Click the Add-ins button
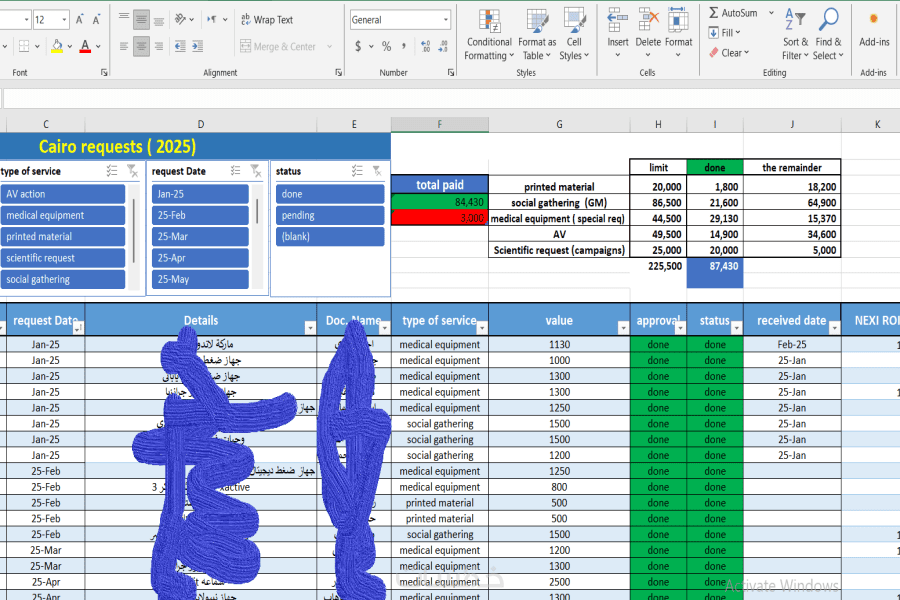This screenshot has width=900, height=600. [x=874, y=29]
